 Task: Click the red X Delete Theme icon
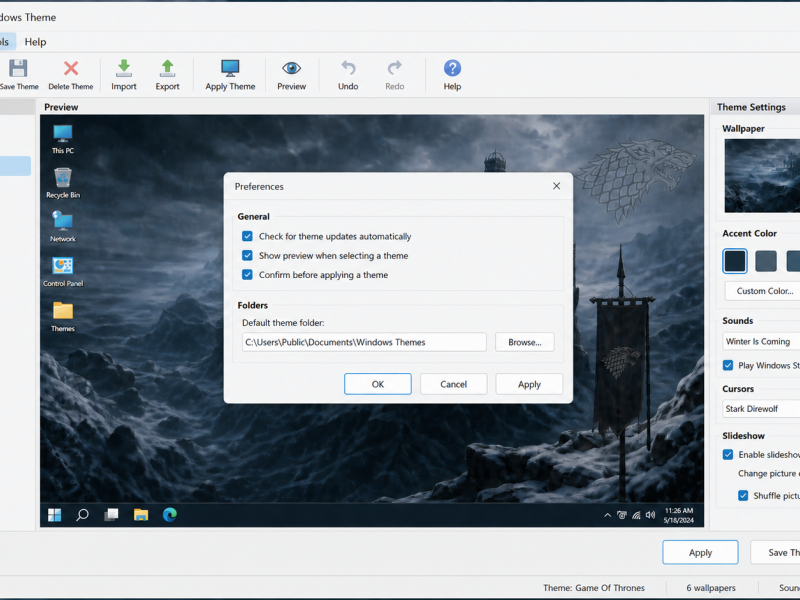click(x=71, y=68)
